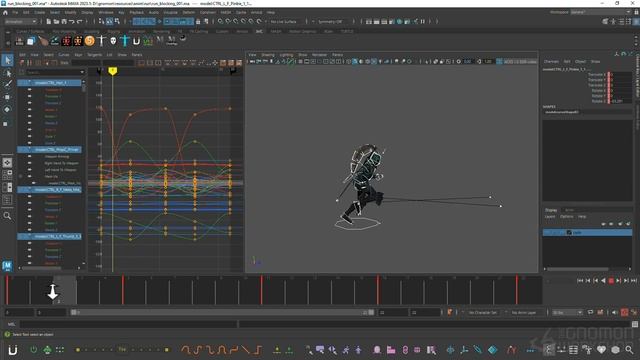Open the Windows menu
Viewport: 640px width, 360px height.
click(x=106, y=12)
